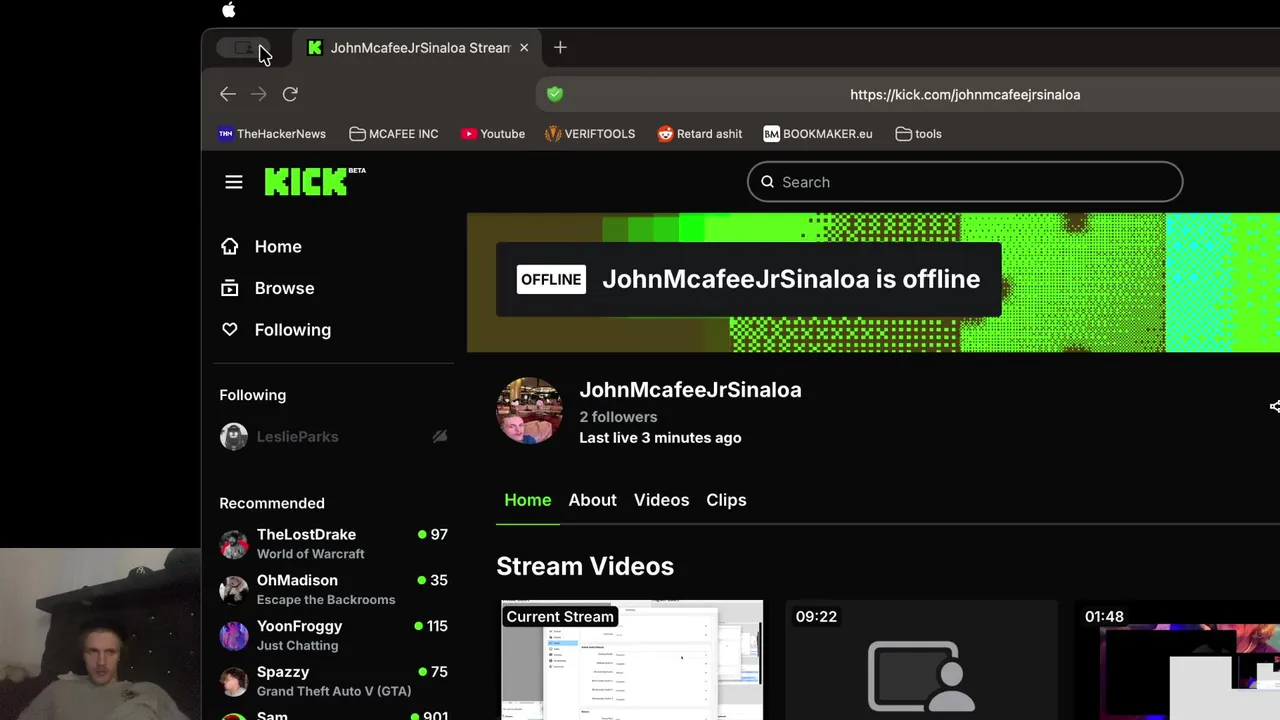Open LeslieParks followed channel

297,437
